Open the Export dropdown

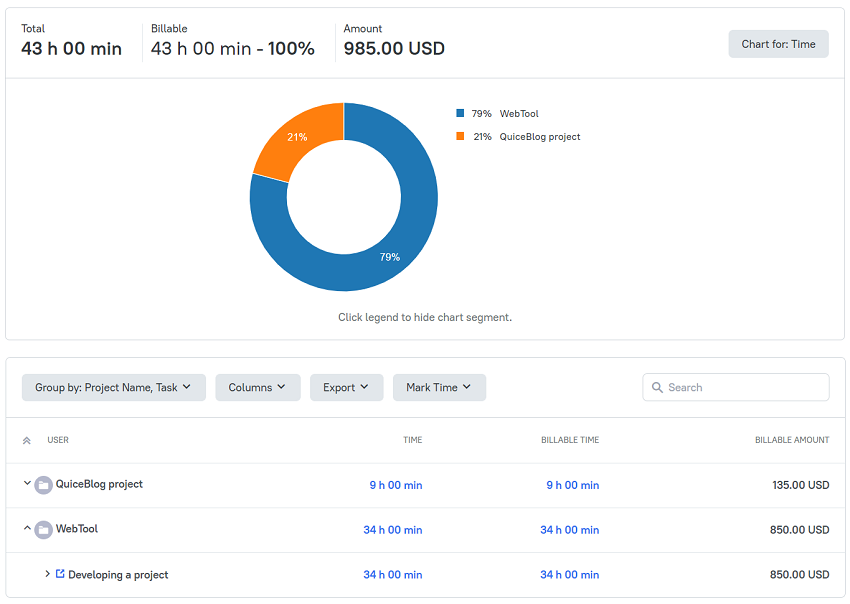click(x=346, y=388)
